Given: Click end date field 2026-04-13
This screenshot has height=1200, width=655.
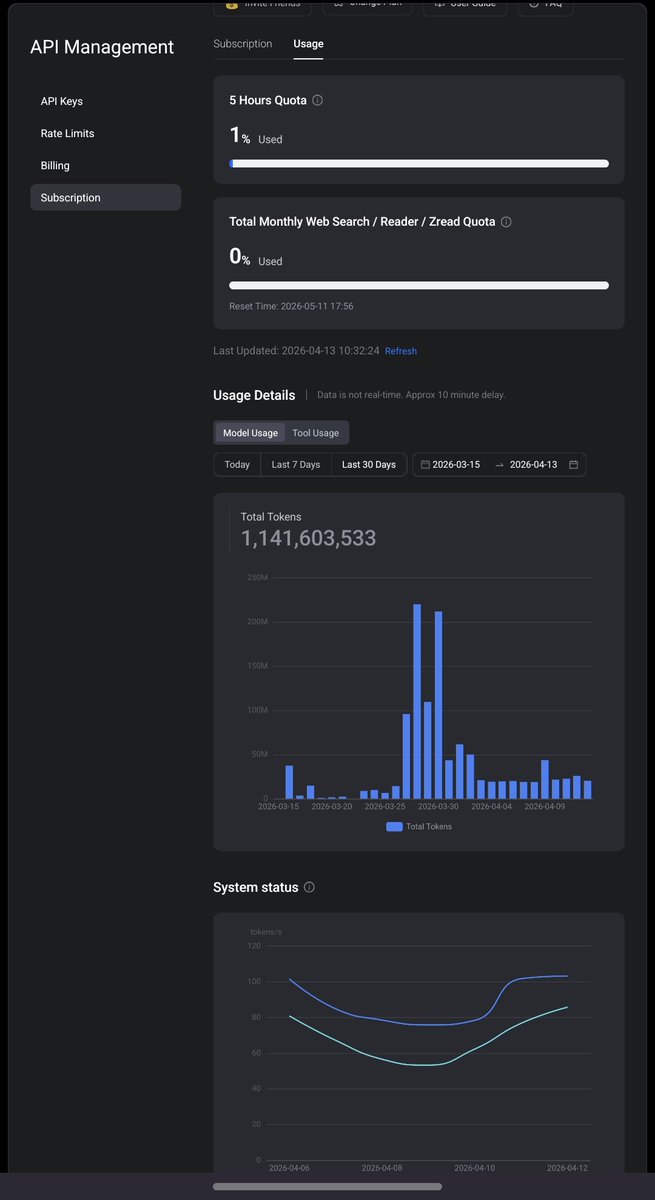Looking at the screenshot, I should click(x=534, y=465).
